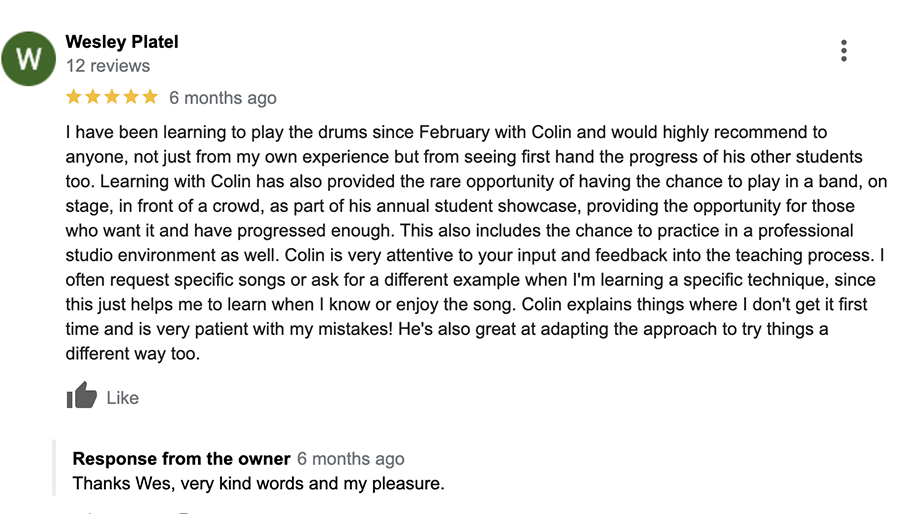The height and width of the screenshot is (514, 900).
Task: Click the review line starting studio environment as well
Action: [475, 255]
